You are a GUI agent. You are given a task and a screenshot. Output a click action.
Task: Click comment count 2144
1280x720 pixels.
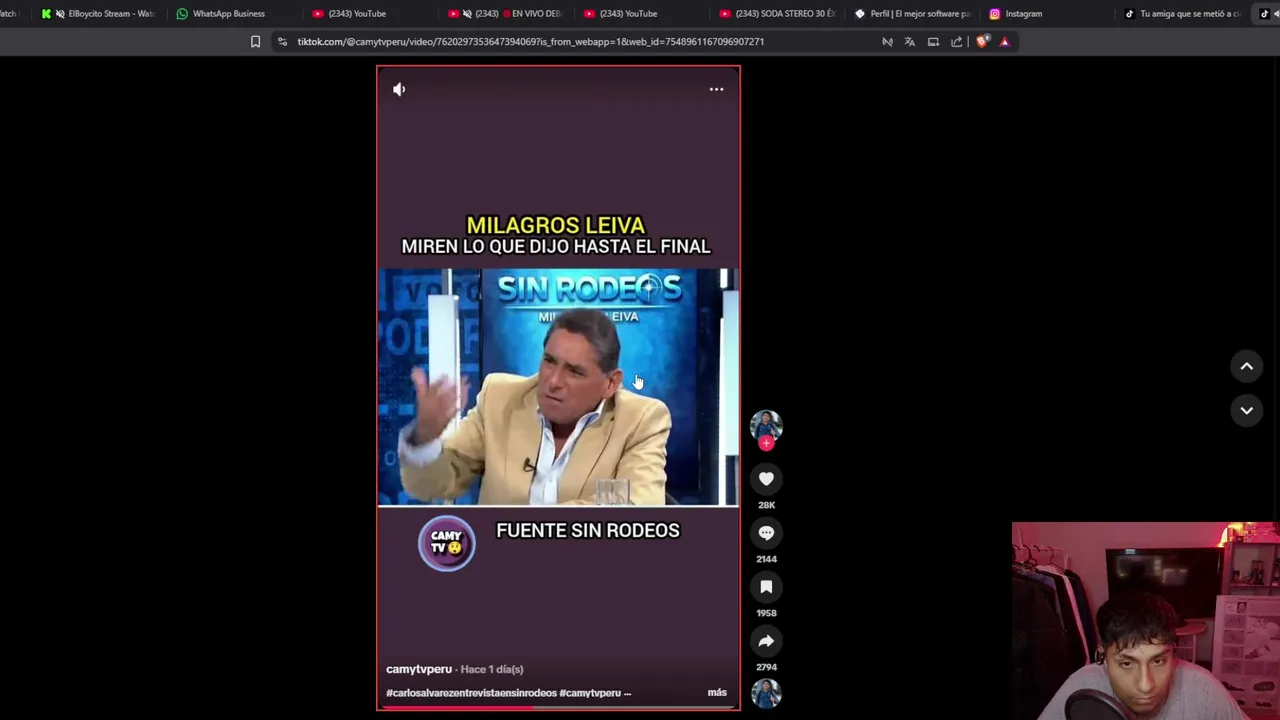pos(766,559)
